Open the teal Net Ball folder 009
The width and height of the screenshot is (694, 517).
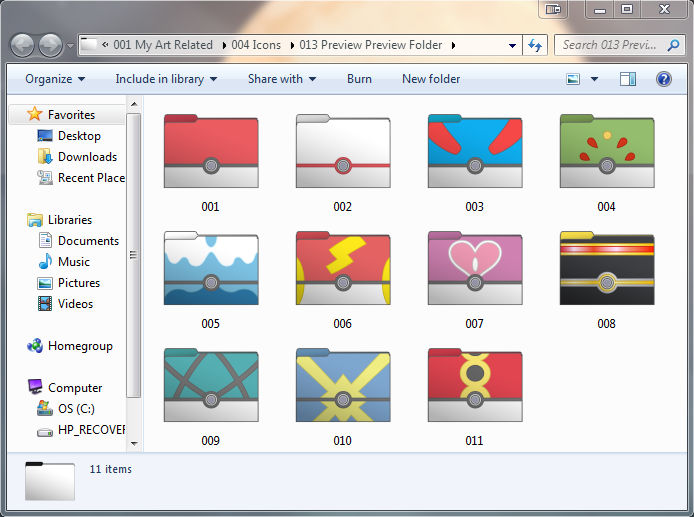[x=211, y=385]
